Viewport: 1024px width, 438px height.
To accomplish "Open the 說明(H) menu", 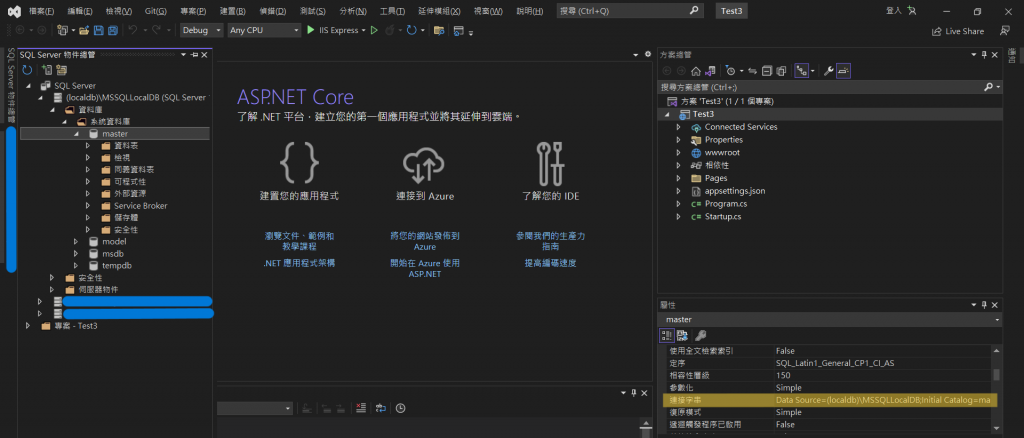I will (530, 12).
